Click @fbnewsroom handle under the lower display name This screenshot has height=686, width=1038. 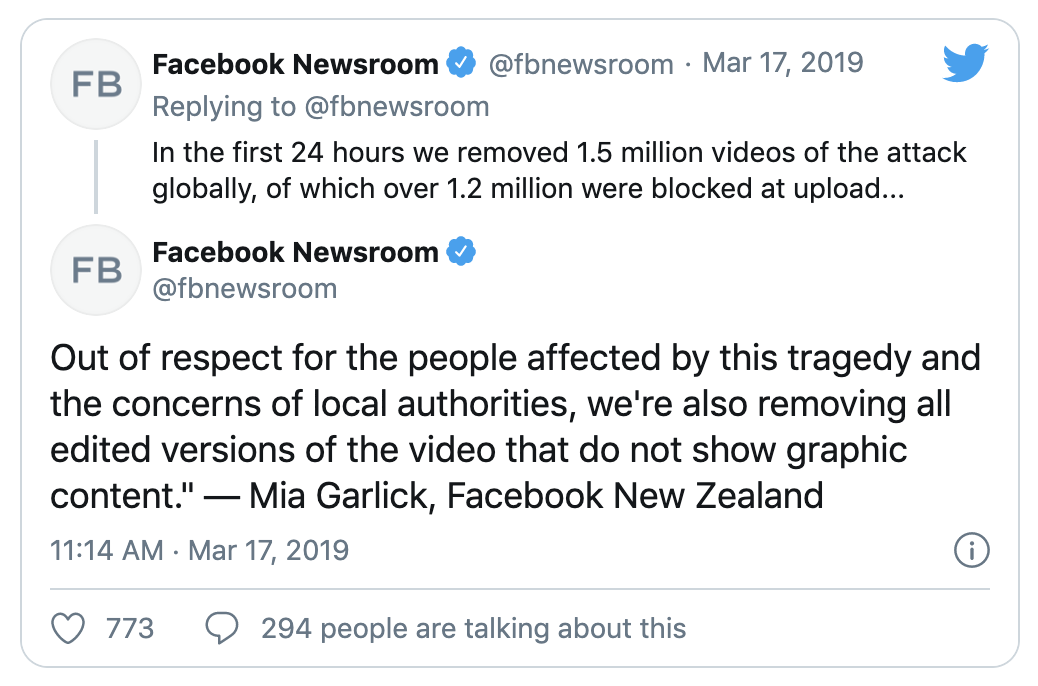pos(244,289)
